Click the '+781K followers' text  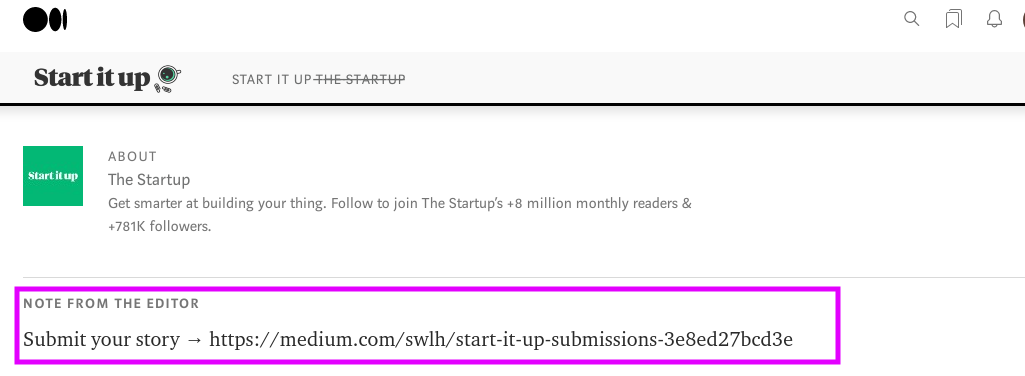160,228
